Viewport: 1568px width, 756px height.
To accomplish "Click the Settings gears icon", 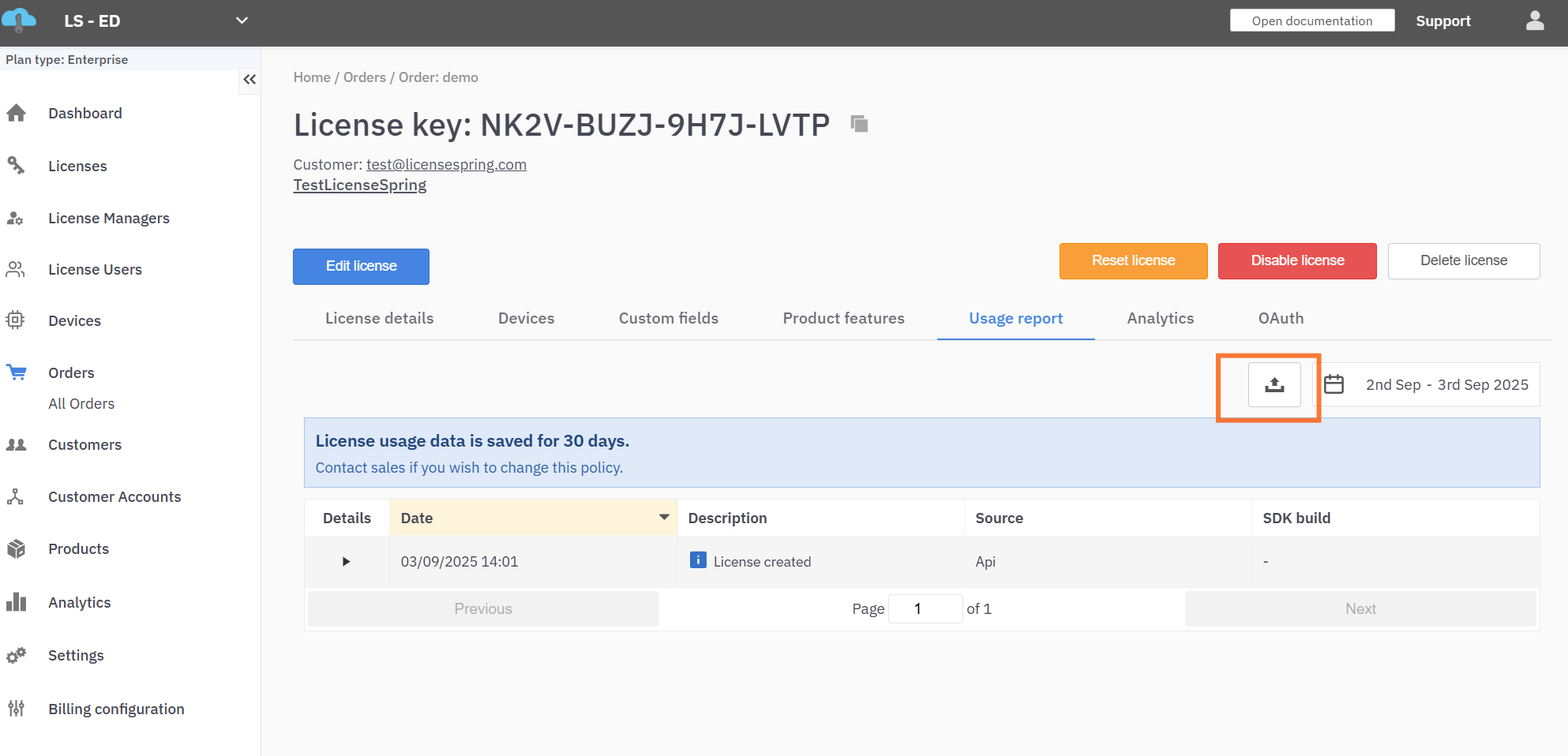I will click(x=17, y=656).
